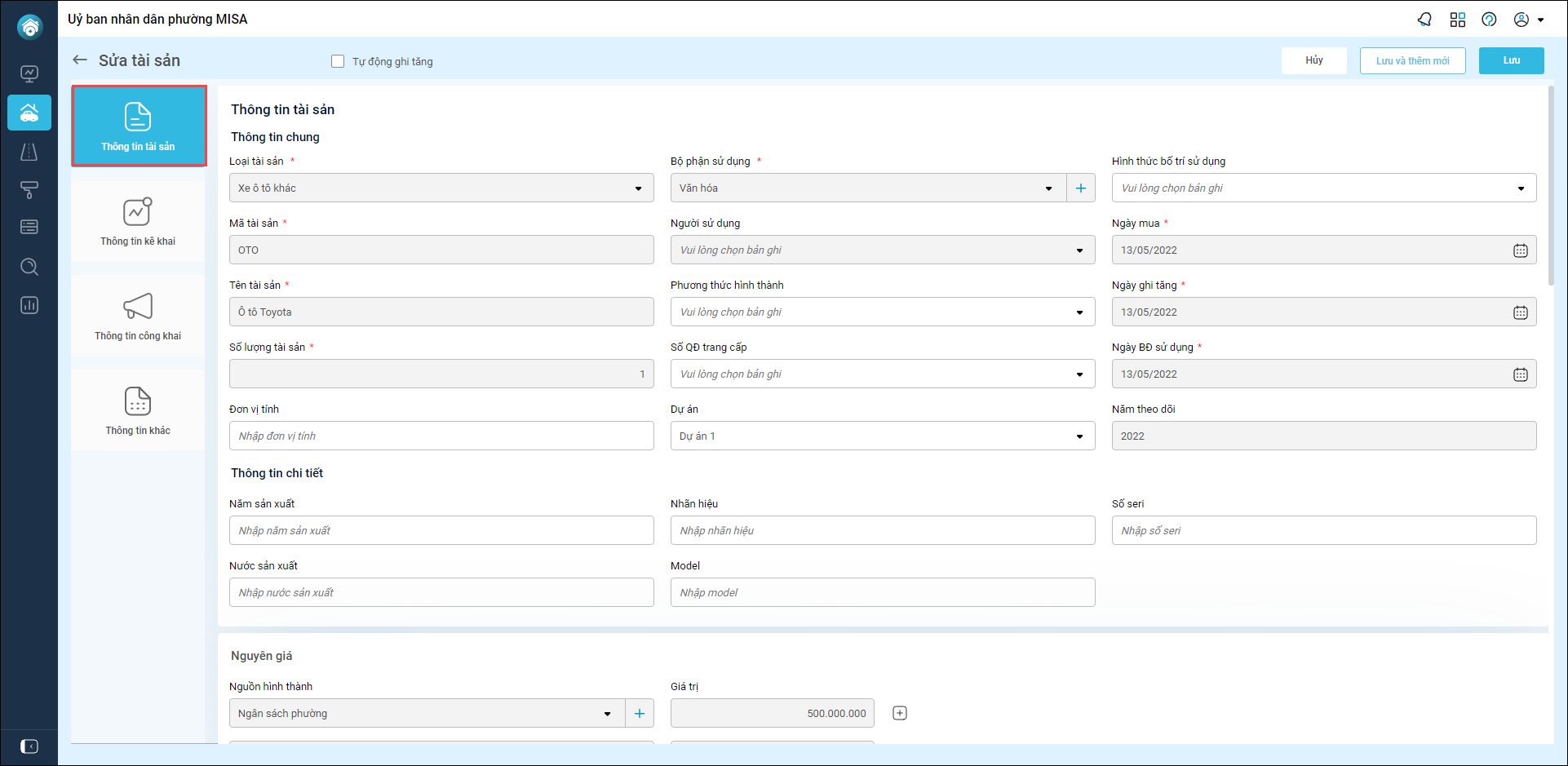The image size is (1568, 766).
Task: Expand the Loại tài sản dropdown
Action: [638, 188]
